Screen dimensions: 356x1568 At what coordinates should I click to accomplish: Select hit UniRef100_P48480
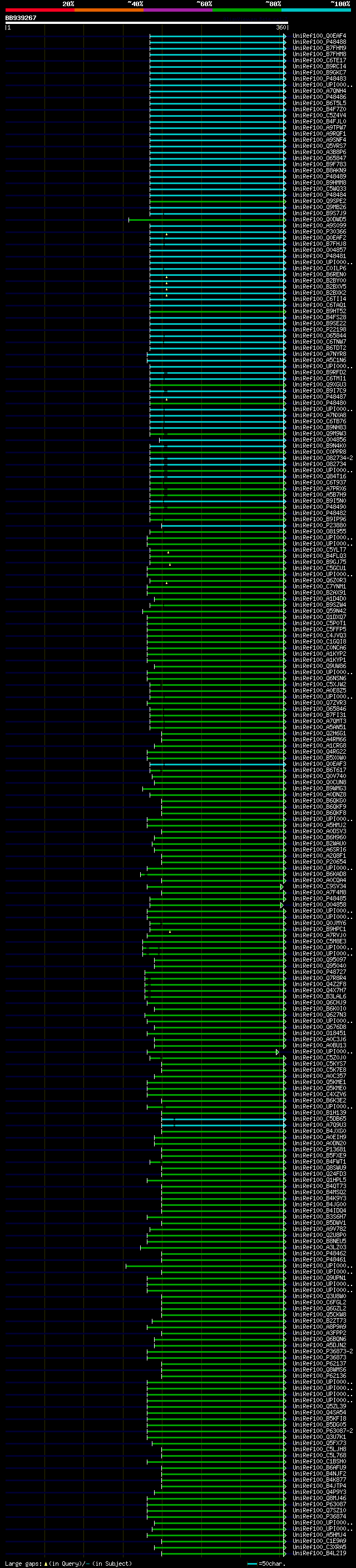319,403
